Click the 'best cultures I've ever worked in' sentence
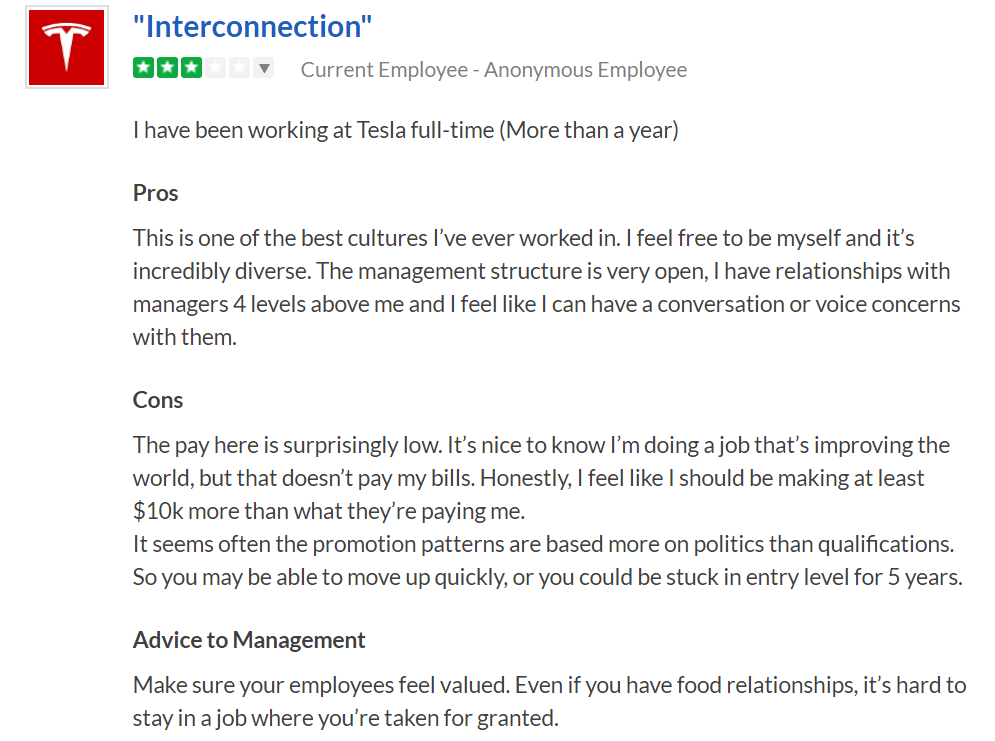The width and height of the screenshot is (995, 741). tap(377, 238)
